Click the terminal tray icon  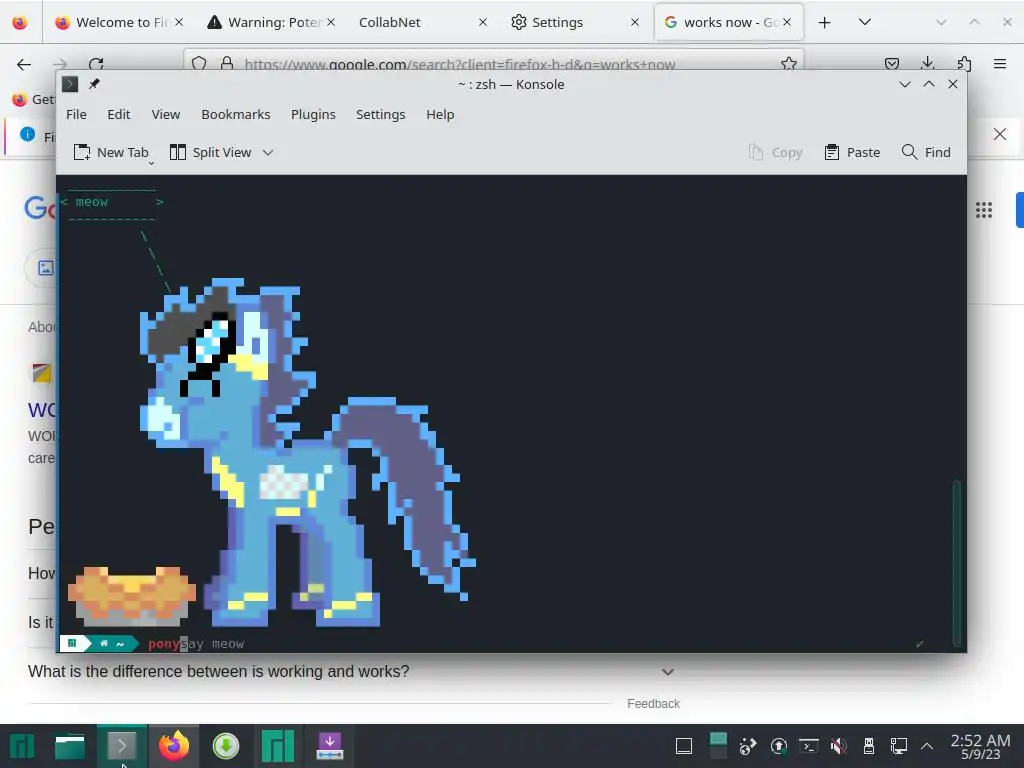pos(808,746)
